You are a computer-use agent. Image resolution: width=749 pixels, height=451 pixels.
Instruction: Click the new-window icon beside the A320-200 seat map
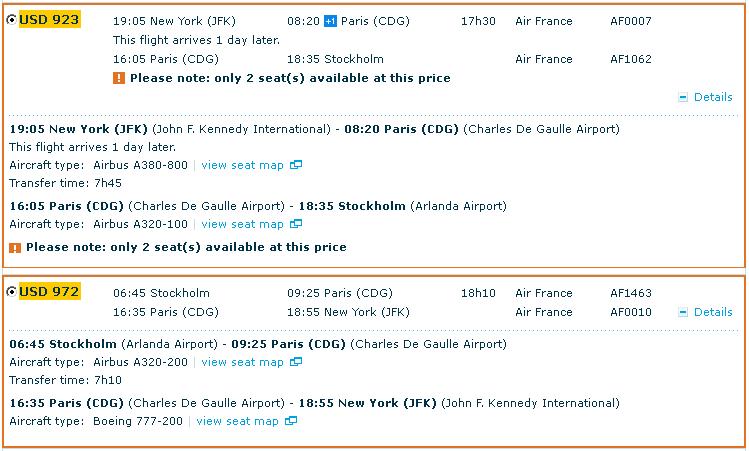coord(296,363)
